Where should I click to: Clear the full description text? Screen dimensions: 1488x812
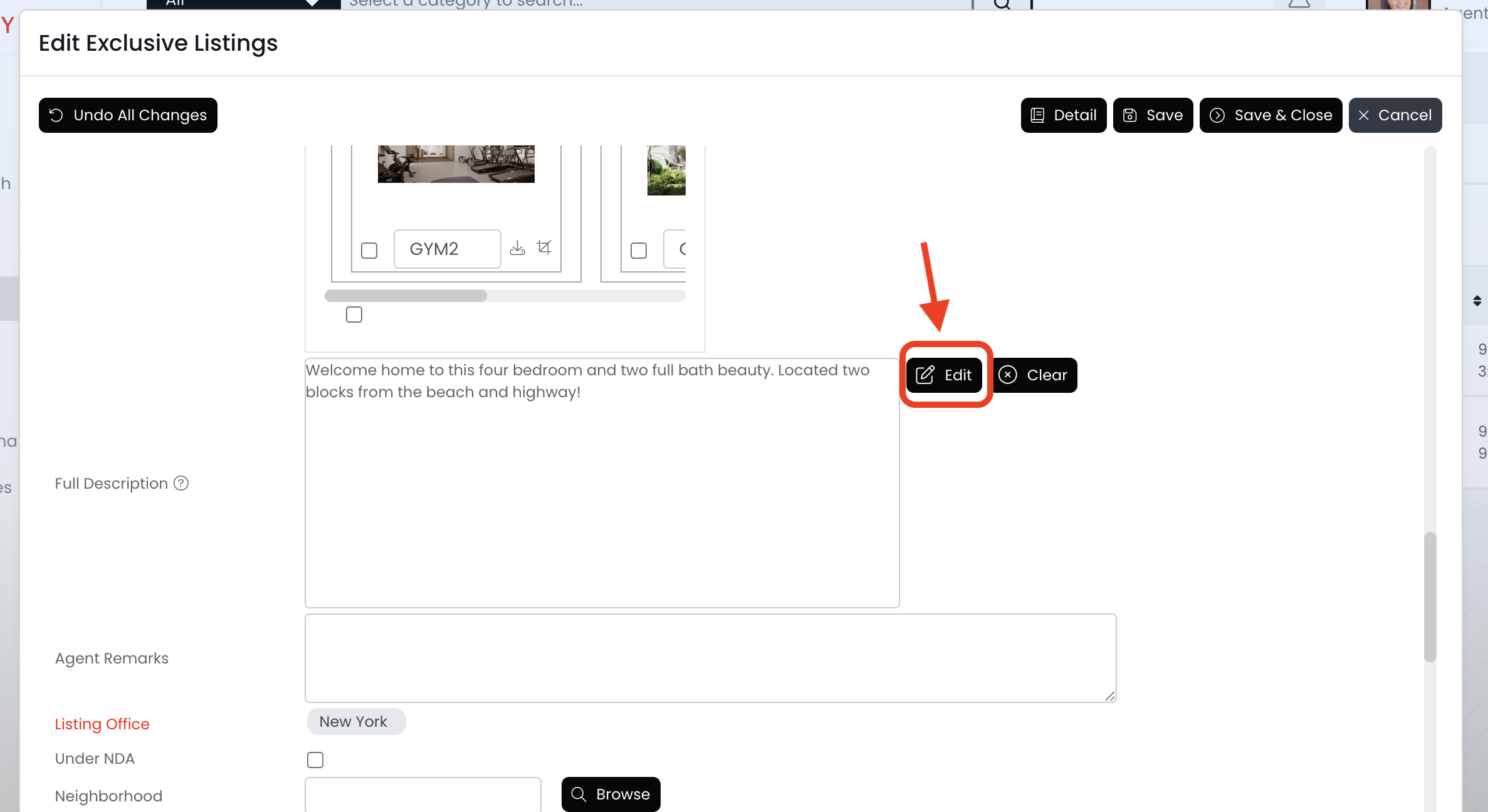[x=1034, y=375]
